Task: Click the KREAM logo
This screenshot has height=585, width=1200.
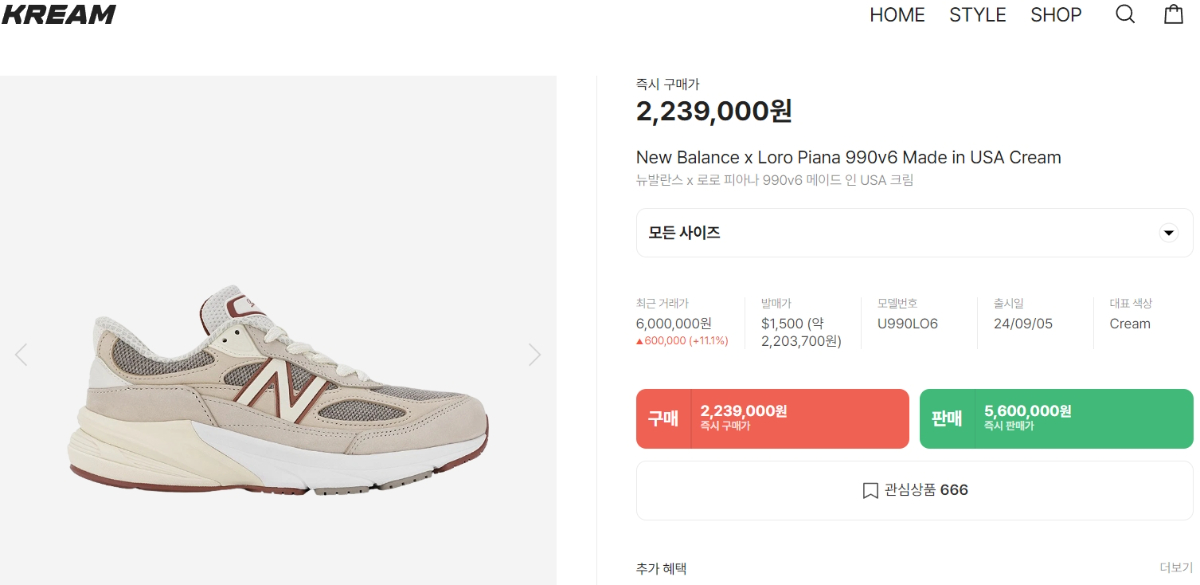Action: pyautogui.click(x=58, y=14)
